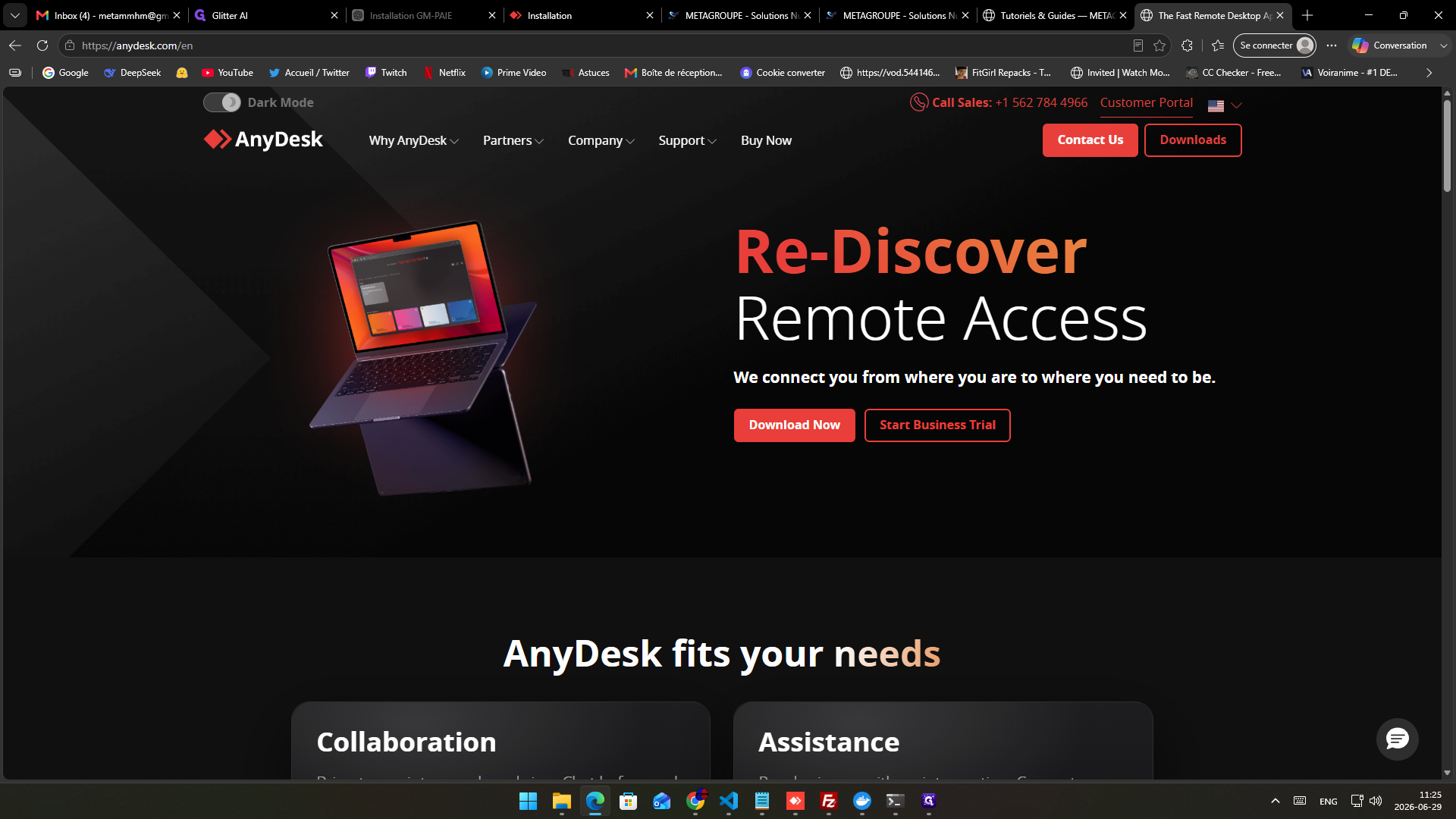Screen dimensions: 1456x819
Task: Open the Customer Portal link
Action: tap(1146, 103)
